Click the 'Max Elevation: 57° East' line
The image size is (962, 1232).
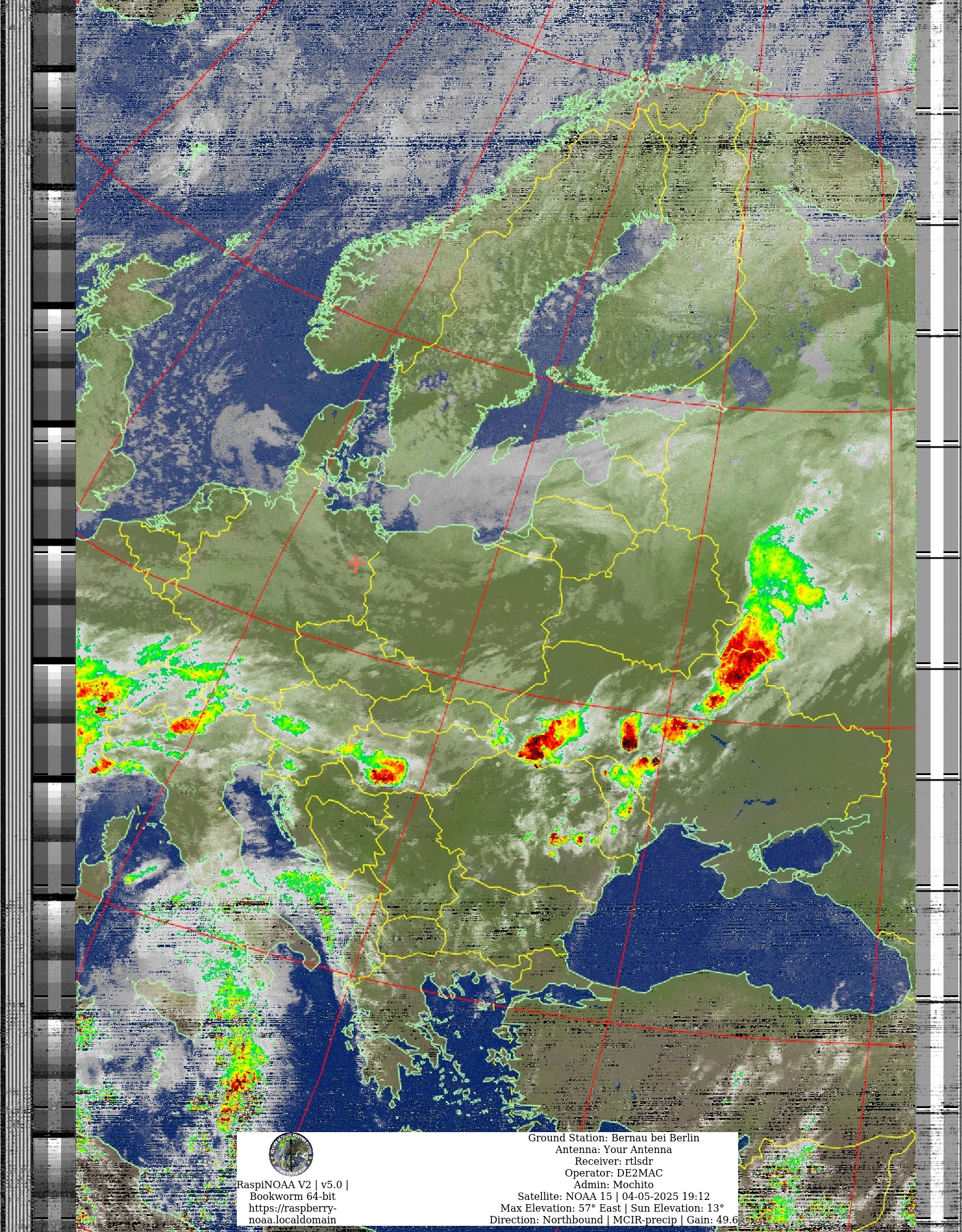pos(612,1209)
